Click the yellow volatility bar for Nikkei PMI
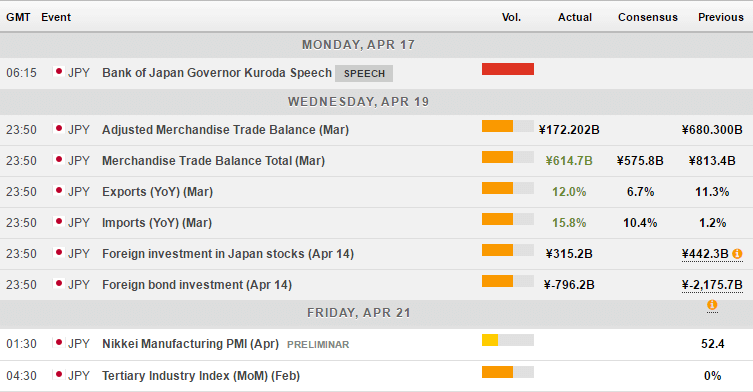 pos(490,340)
